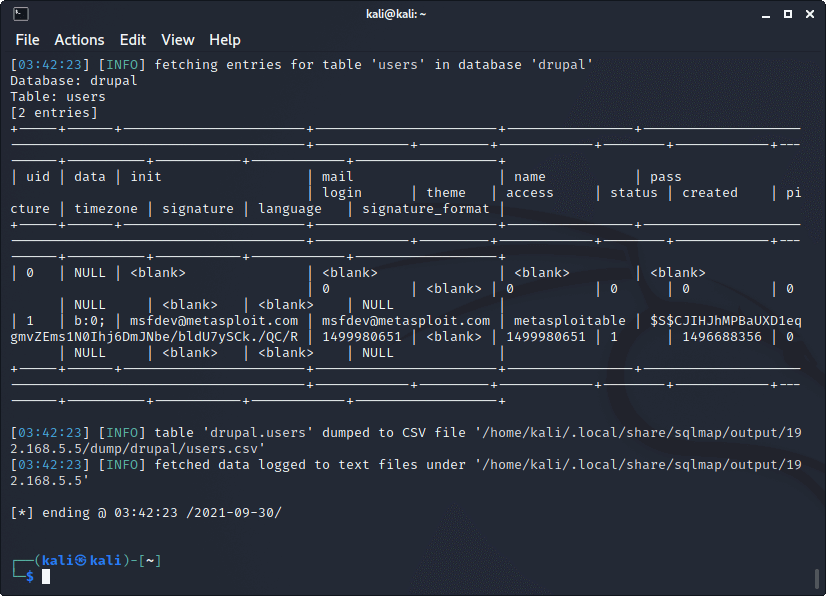The height and width of the screenshot is (596, 826).
Task: Click hash continuation 'gmvZEms1N0Ihj6DmJNbe/bldU7ySCk./QC/R'
Action: pyautogui.click(x=154, y=337)
